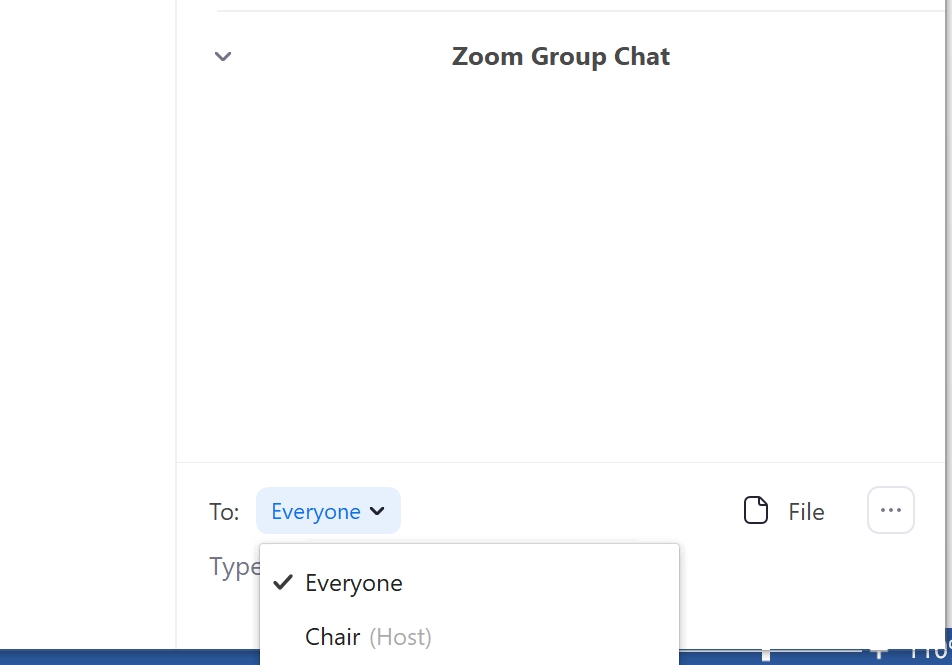Choose Chair (Host) as recipient
This screenshot has height=665, width=952.
coord(333,637)
